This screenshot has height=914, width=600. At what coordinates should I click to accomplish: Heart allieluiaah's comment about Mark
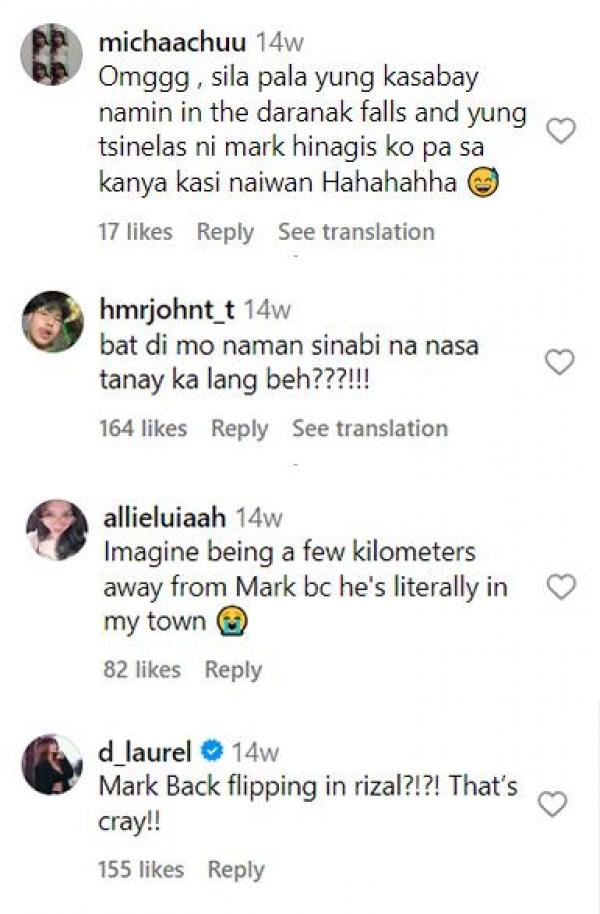click(x=561, y=587)
